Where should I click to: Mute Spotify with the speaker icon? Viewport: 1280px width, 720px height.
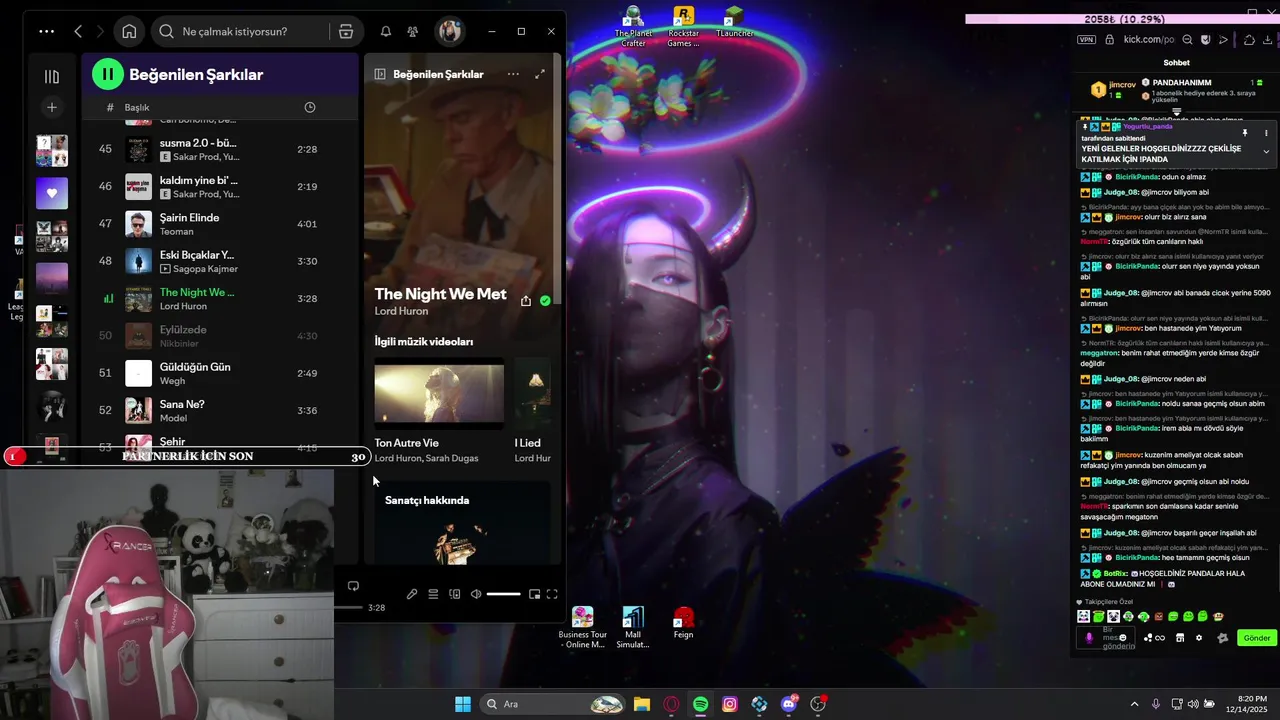point(476,594)
